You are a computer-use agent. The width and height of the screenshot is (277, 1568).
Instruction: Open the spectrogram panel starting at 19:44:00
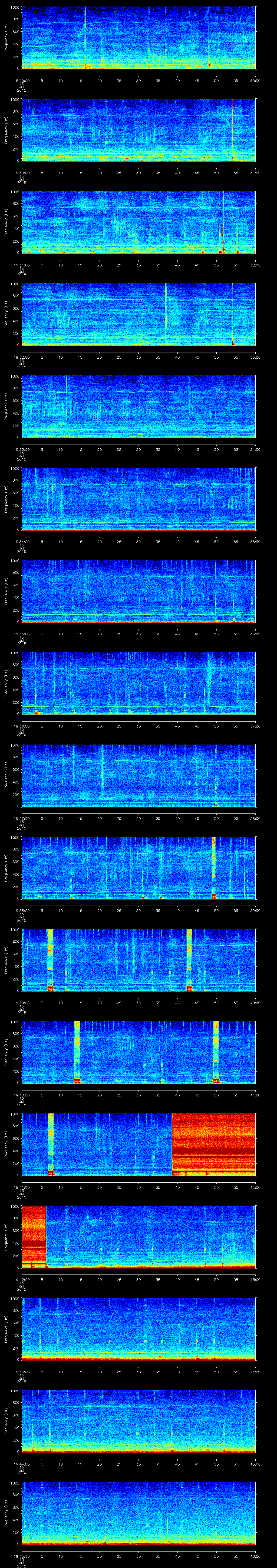point(139,1421)
